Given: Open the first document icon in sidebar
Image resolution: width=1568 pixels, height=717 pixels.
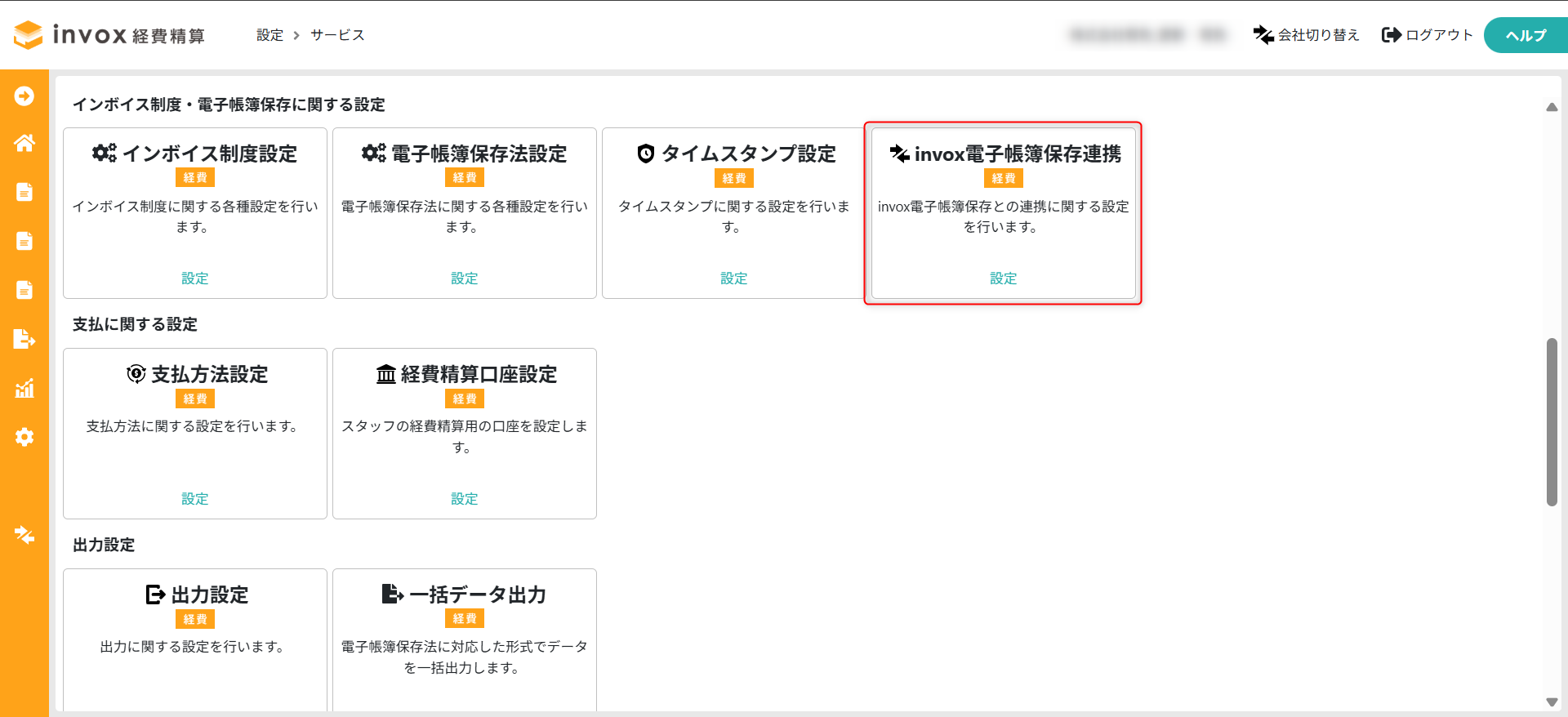Looking at the screenshot, I should 24,192.
